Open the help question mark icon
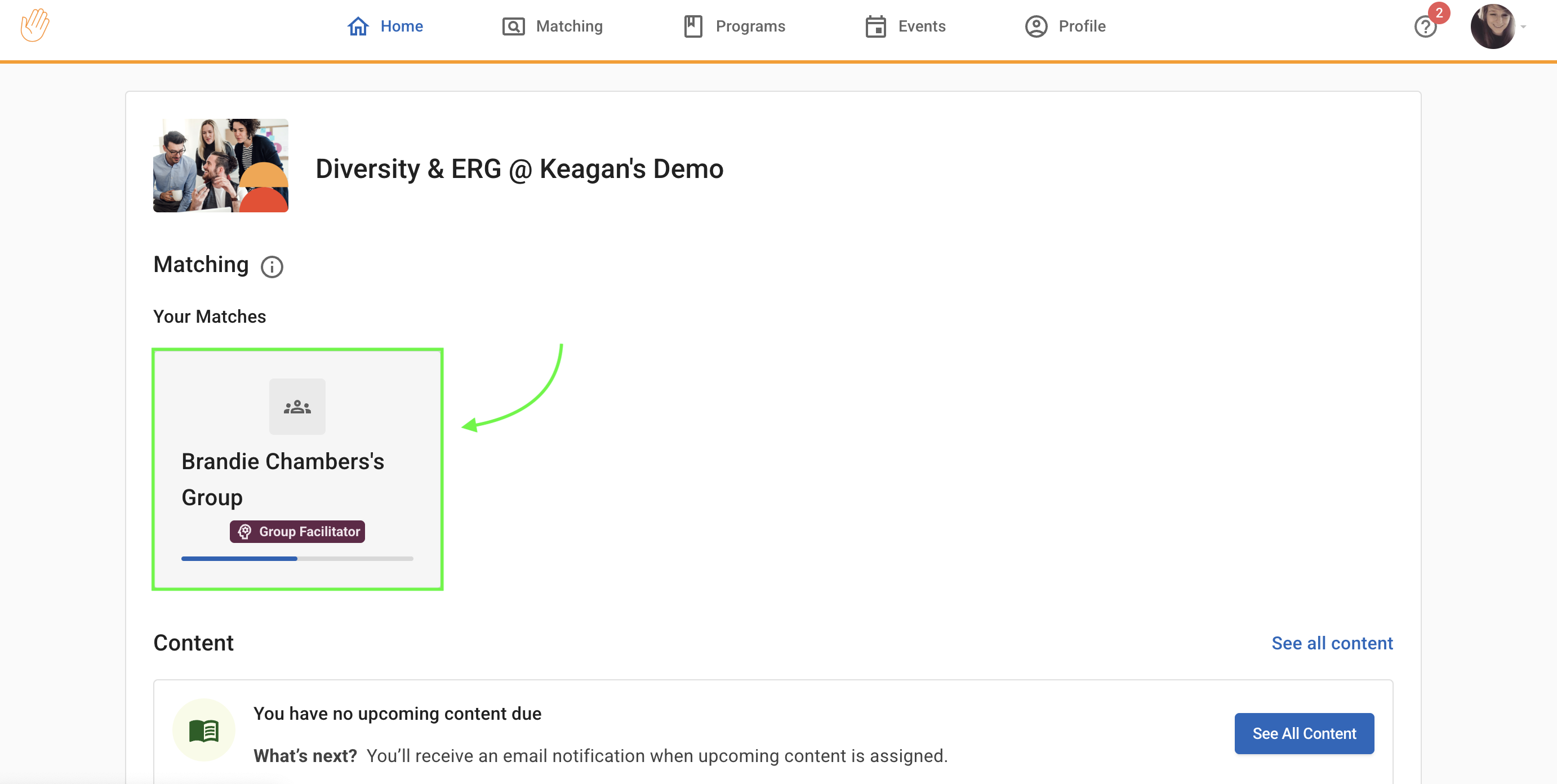Viewport: 1557px width, 784px height. click(x=1425, y=27)
